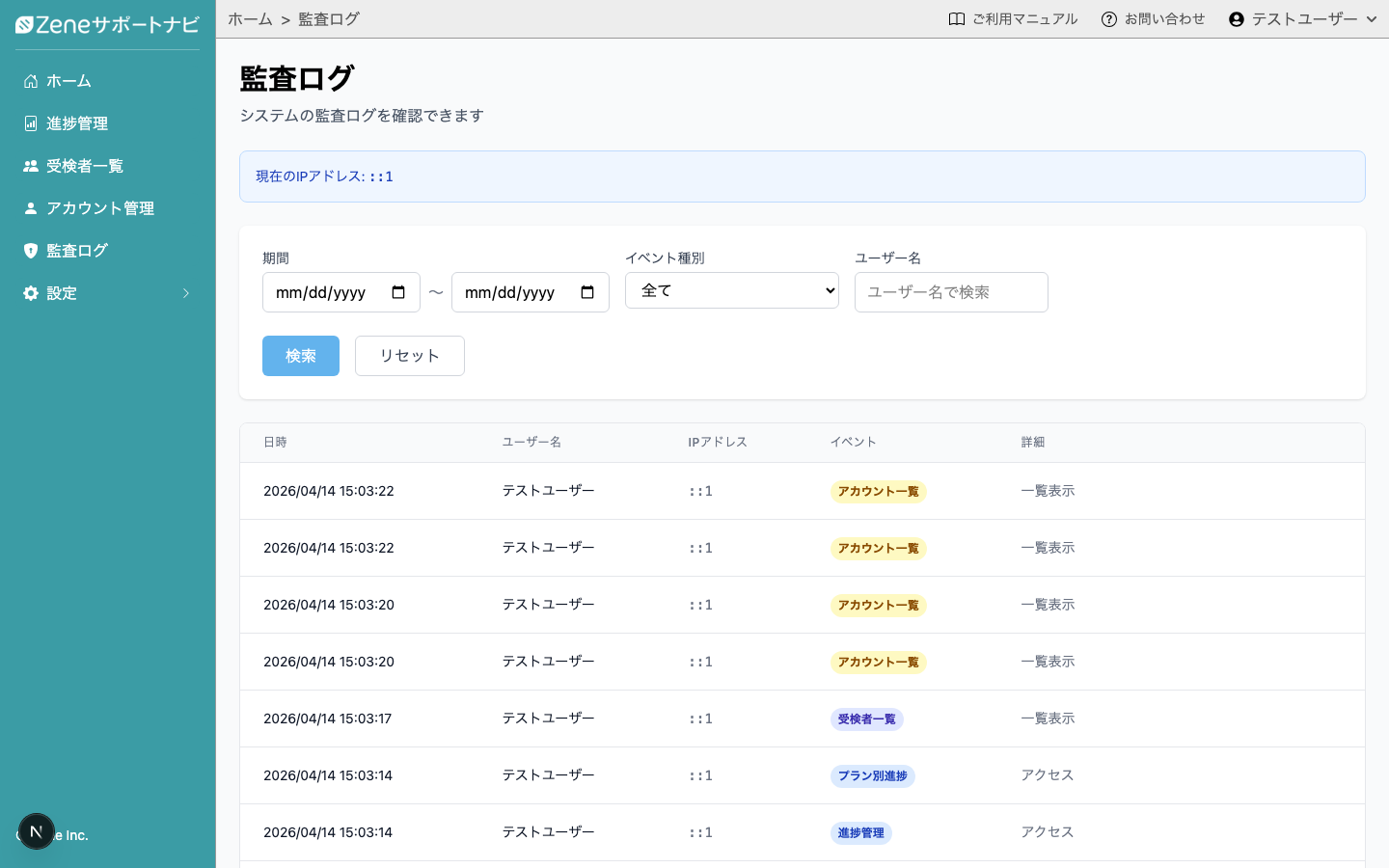The height and width of the screenshot is (868, 1389).
Task: Expand the 設定 submenu chevron
Action: (x=186, y=293)
